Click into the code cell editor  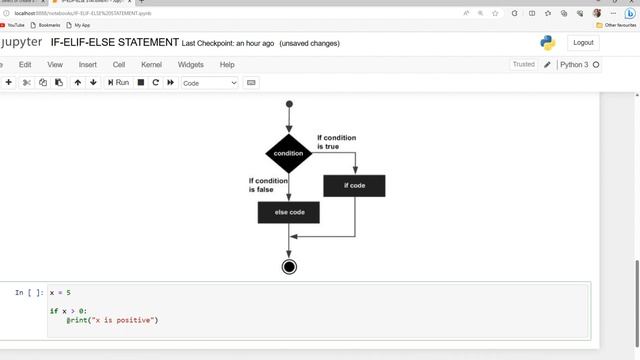(x=318, y=311)
